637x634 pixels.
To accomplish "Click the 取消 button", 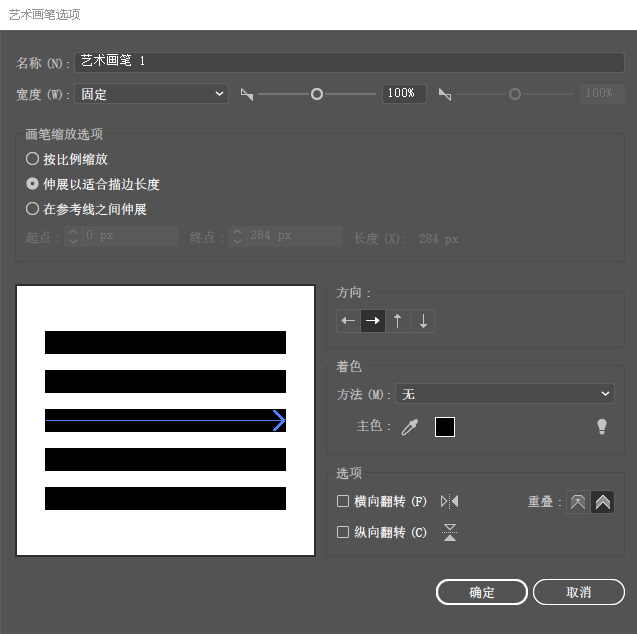I will click(x=578, y=592).
